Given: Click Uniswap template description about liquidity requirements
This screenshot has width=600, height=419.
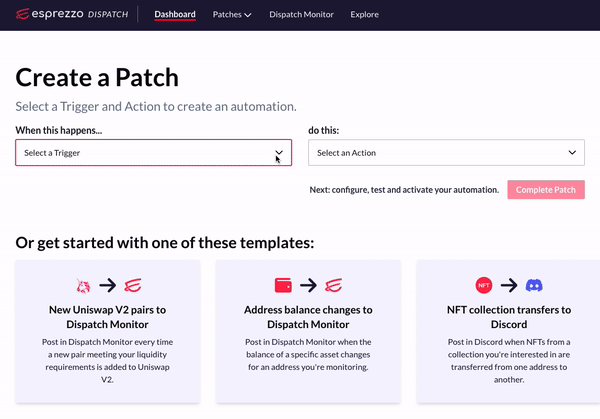Looking at the screenshot, I should 108,360.
